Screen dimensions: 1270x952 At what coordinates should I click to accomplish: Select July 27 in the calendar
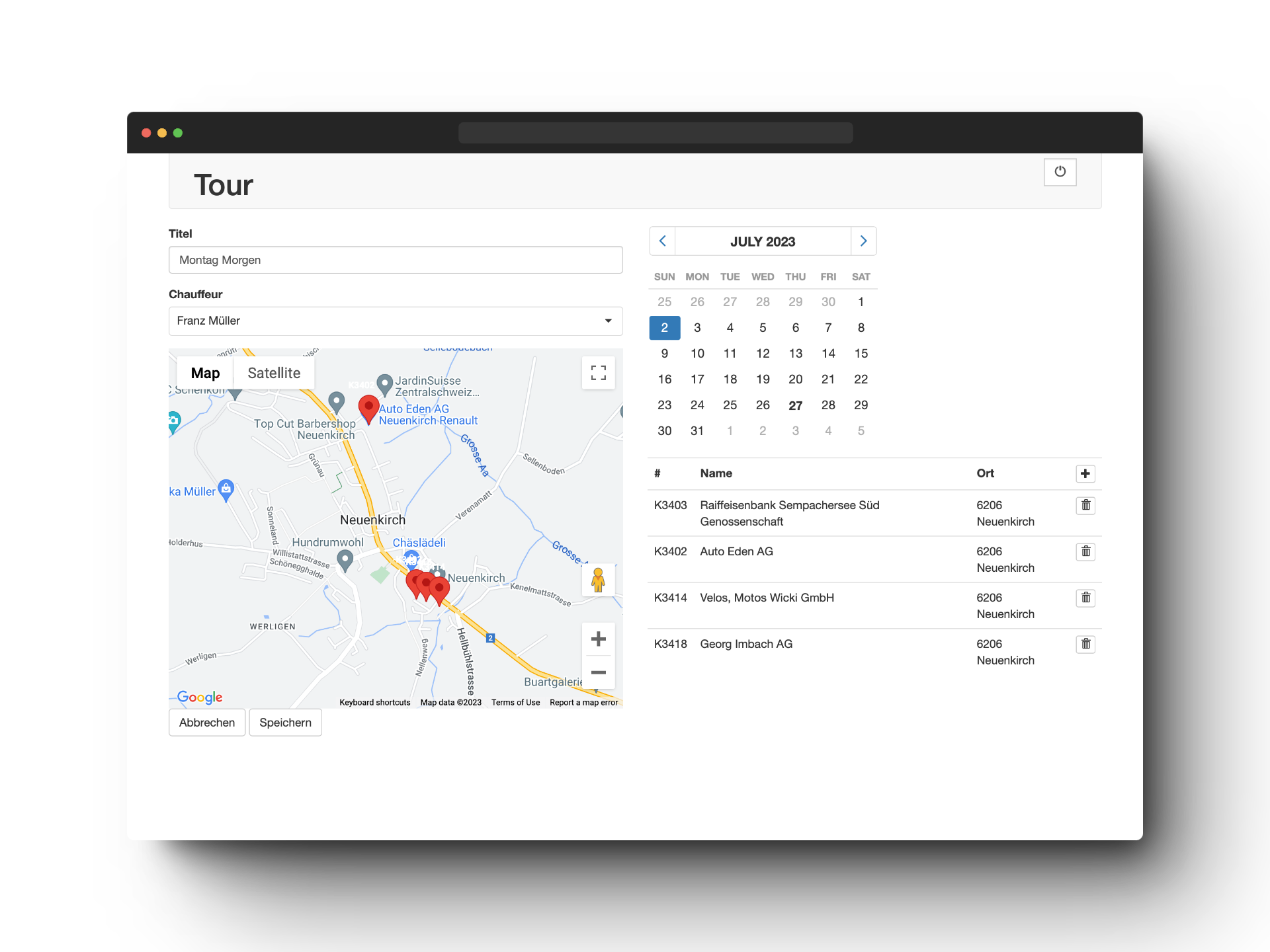coord(795,405)
